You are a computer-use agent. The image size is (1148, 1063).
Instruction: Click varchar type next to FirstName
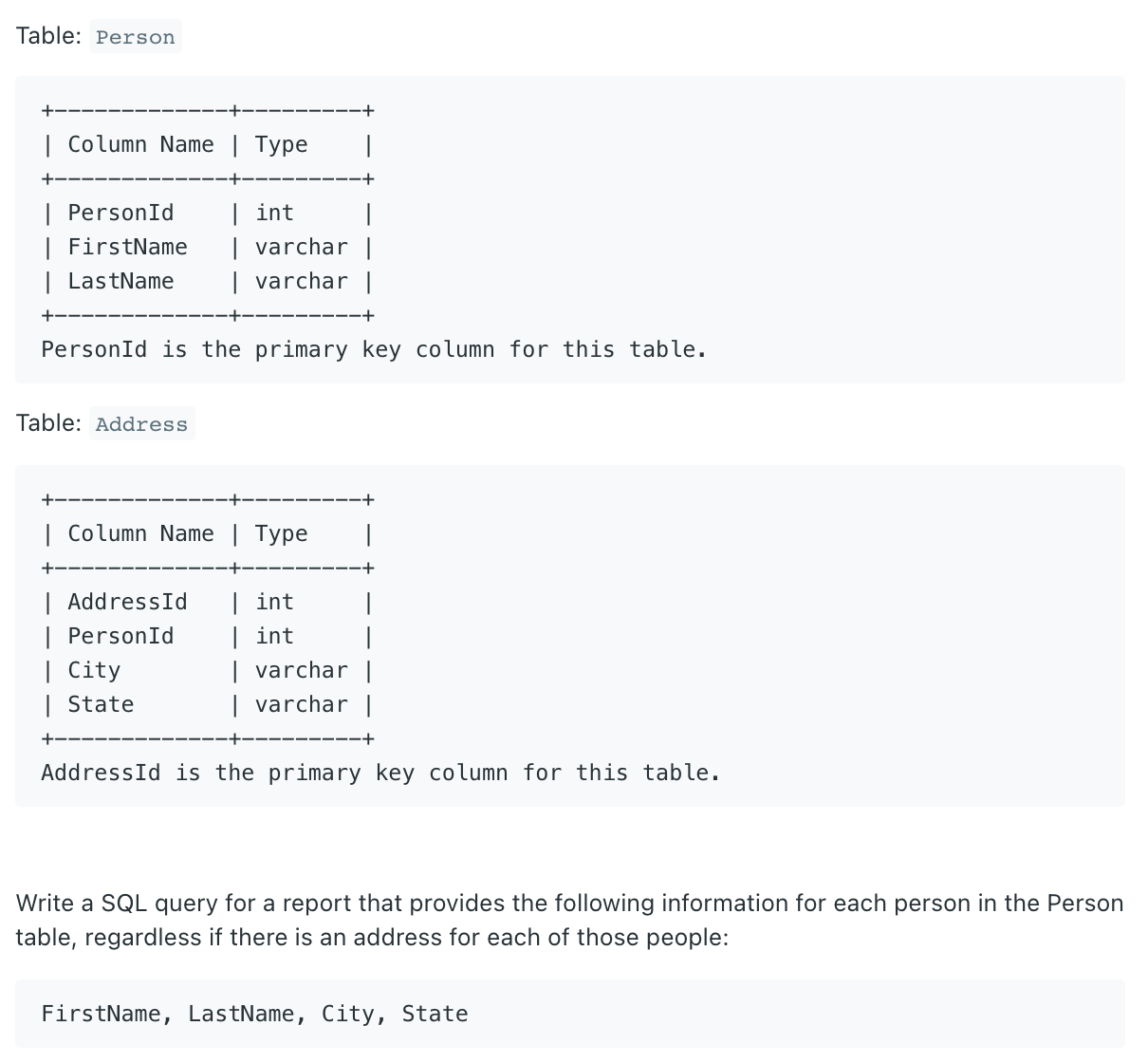point(301,248)
